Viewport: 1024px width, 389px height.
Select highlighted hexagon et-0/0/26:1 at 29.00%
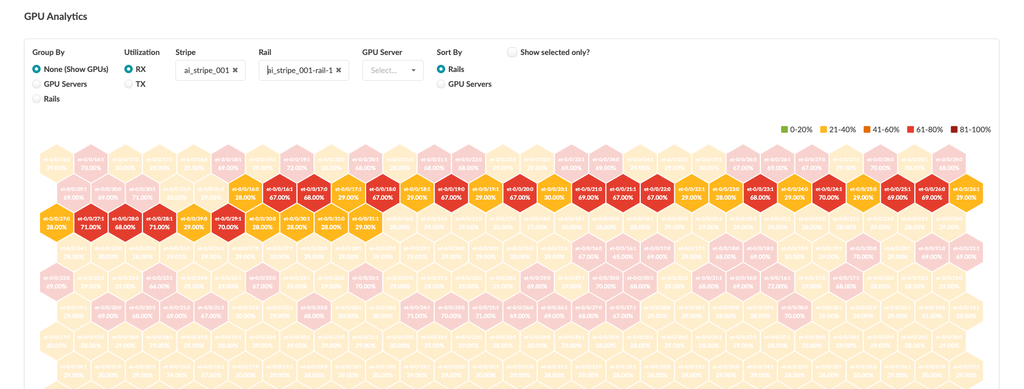(967, 193)
